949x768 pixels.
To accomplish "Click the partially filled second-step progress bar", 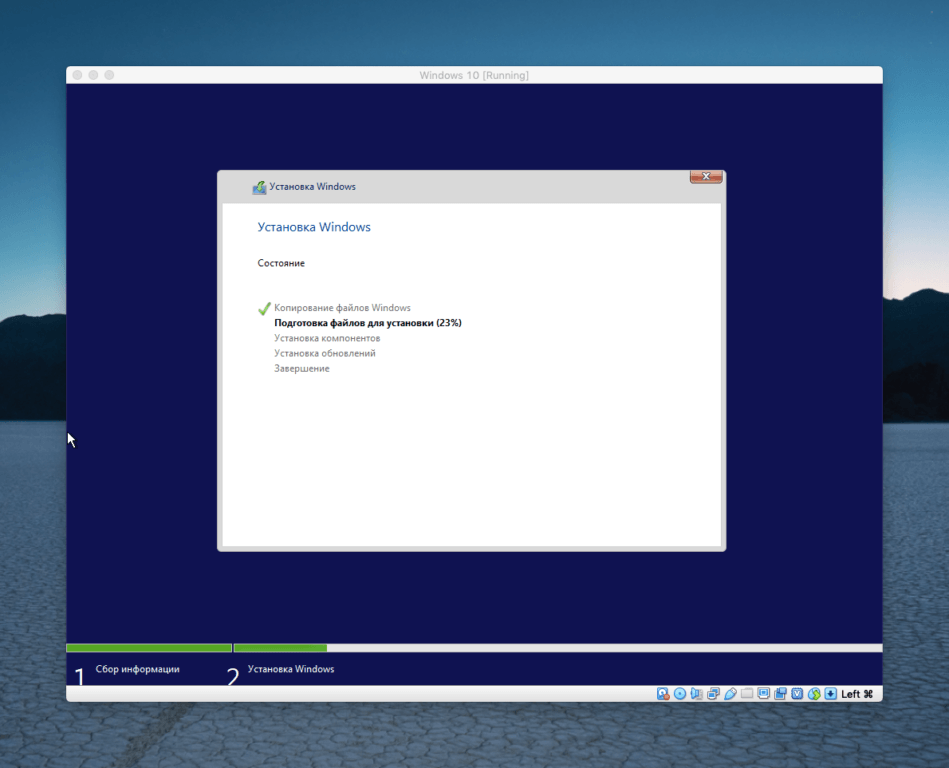I will (x=558, y=648).
